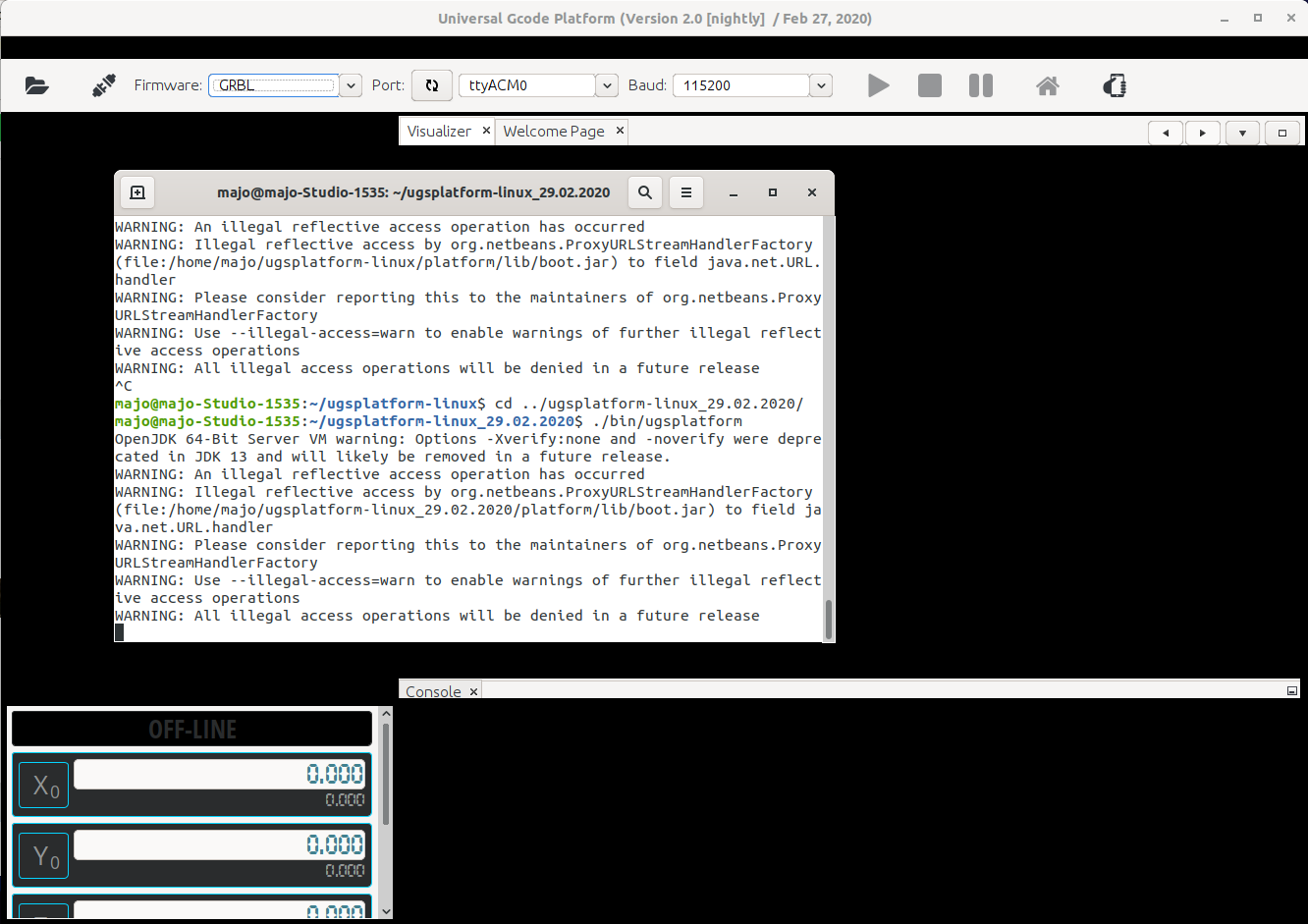This screenshot has height=924, width=1308.
Task: Pause the gcode stream
Action: coord(981,85)
